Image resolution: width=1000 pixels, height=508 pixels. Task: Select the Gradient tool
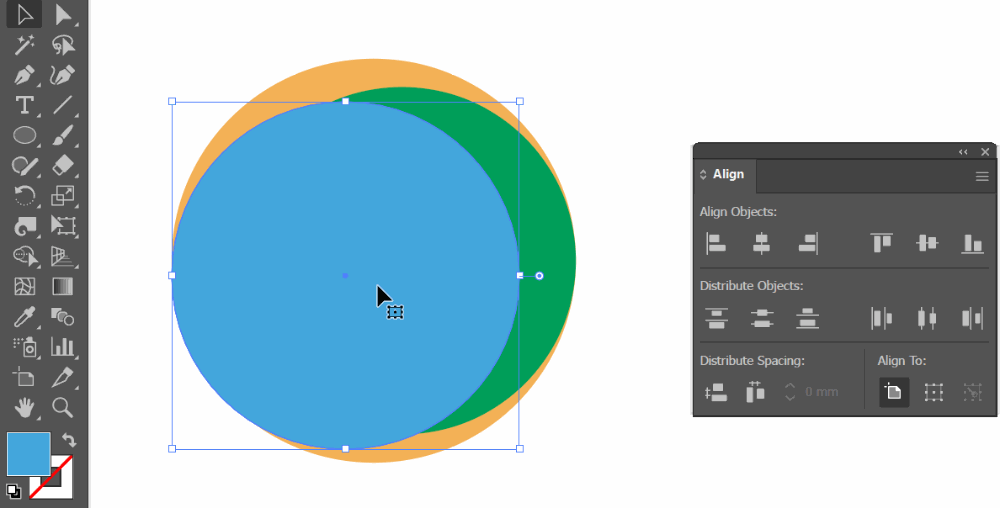[x=62, y=286]
